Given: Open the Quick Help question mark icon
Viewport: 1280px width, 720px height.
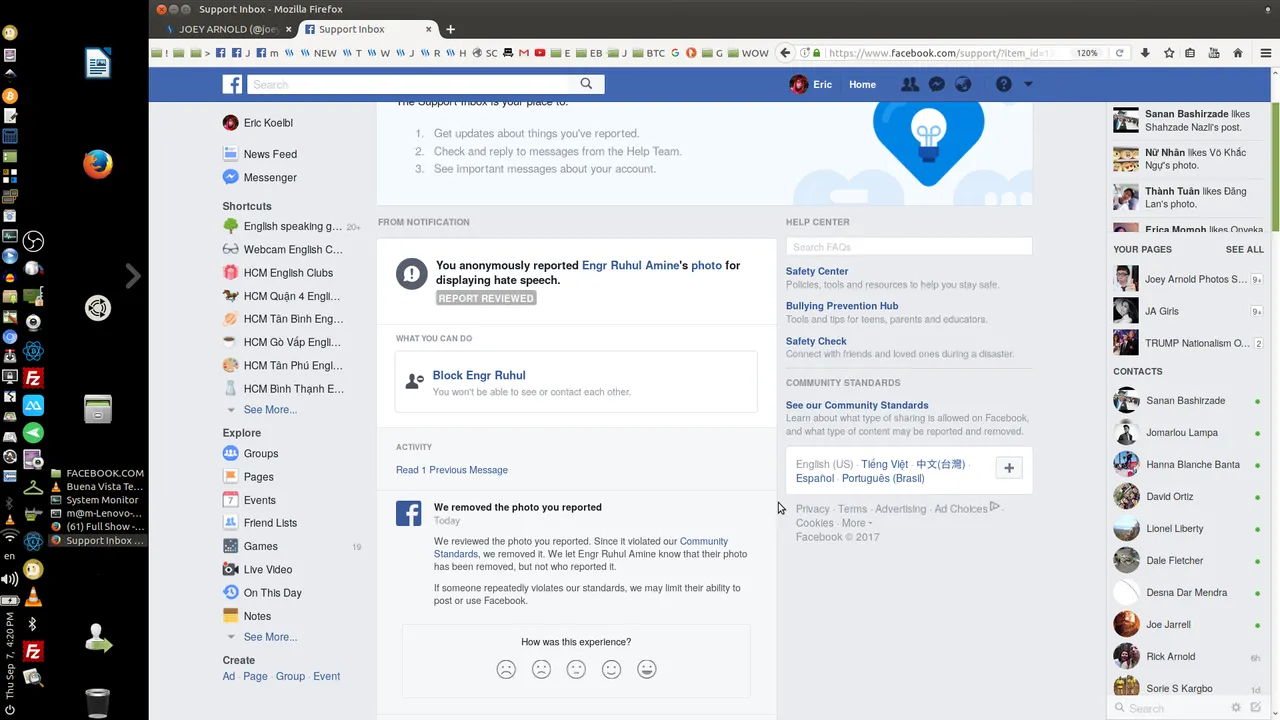Looking at the screenshot, I should click(x=1003, y=85).
